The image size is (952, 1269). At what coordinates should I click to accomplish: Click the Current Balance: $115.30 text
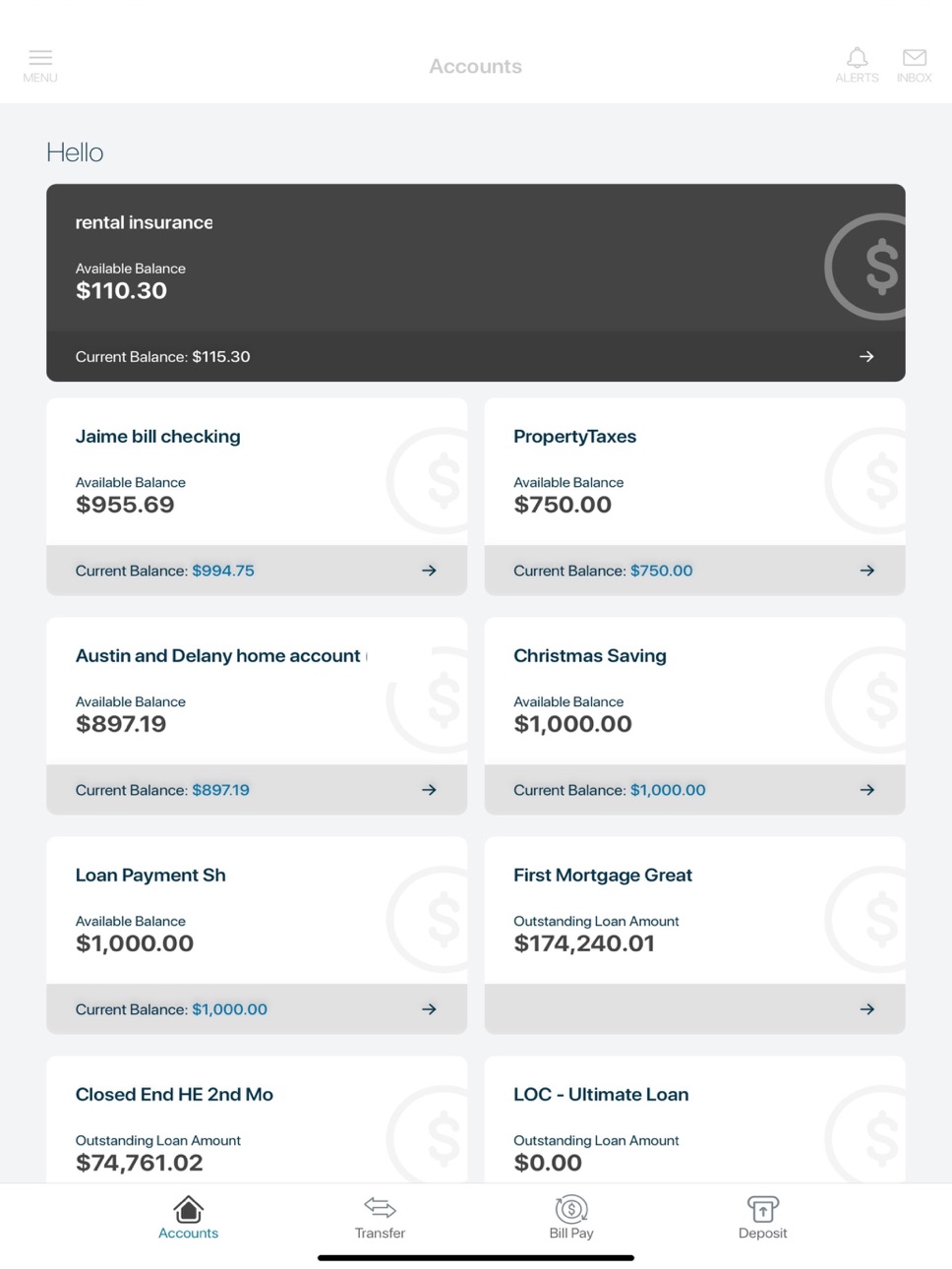pyautogui.click(x=162, y=356)
